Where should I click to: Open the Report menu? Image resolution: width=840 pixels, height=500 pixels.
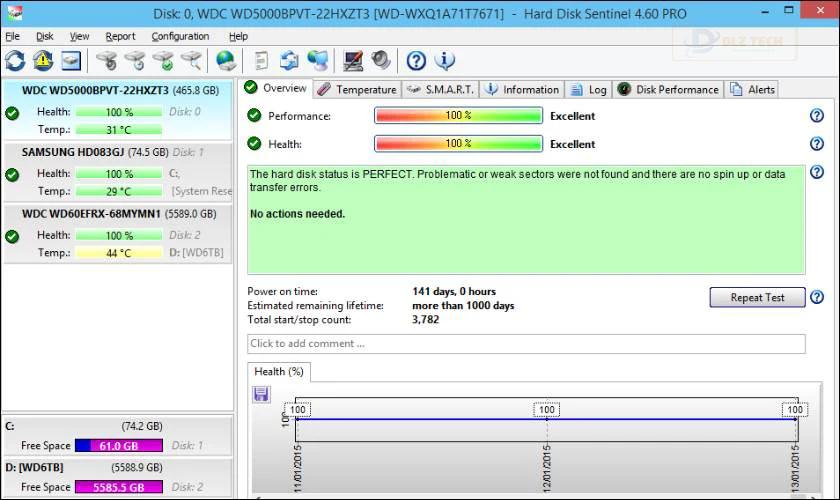(120, 36)
